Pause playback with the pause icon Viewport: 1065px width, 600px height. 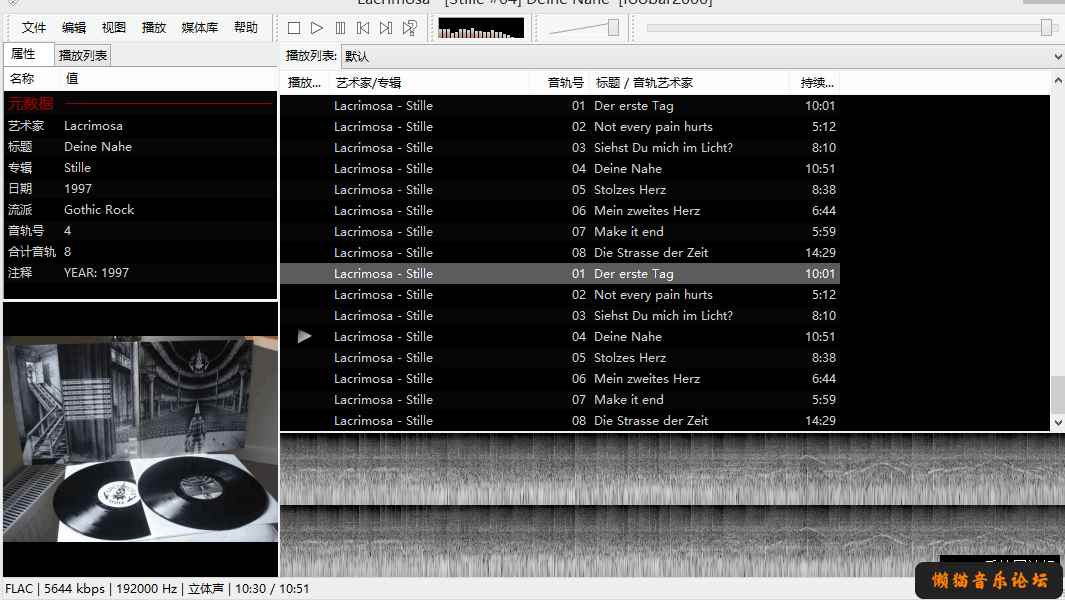[340, 28]
